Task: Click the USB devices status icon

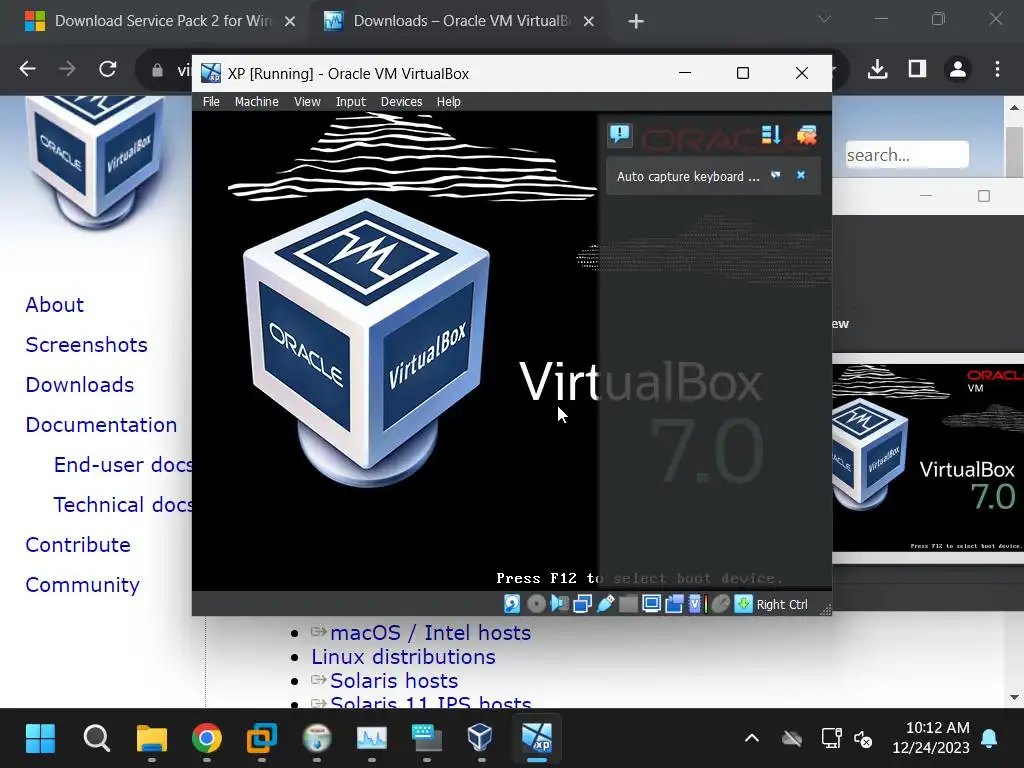Action: coord(605,604)
